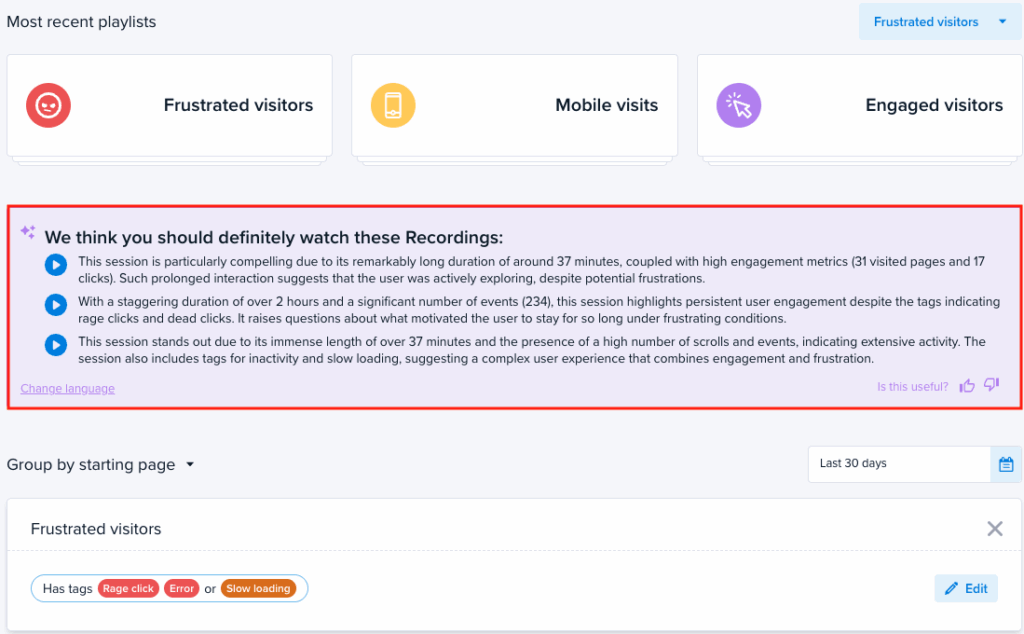
Task: Click the Rage click tag
Action: 128,589
